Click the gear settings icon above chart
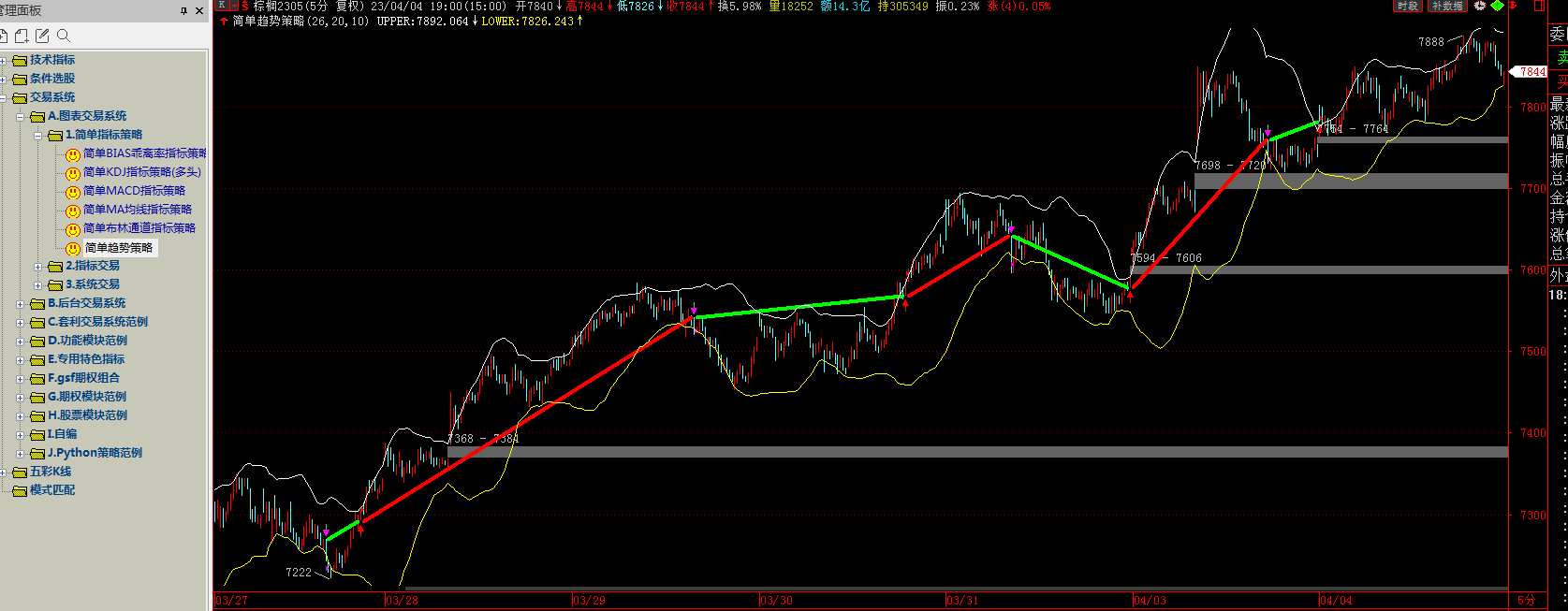Screen dimensions: 1568x611 (x=1480, y=6)
